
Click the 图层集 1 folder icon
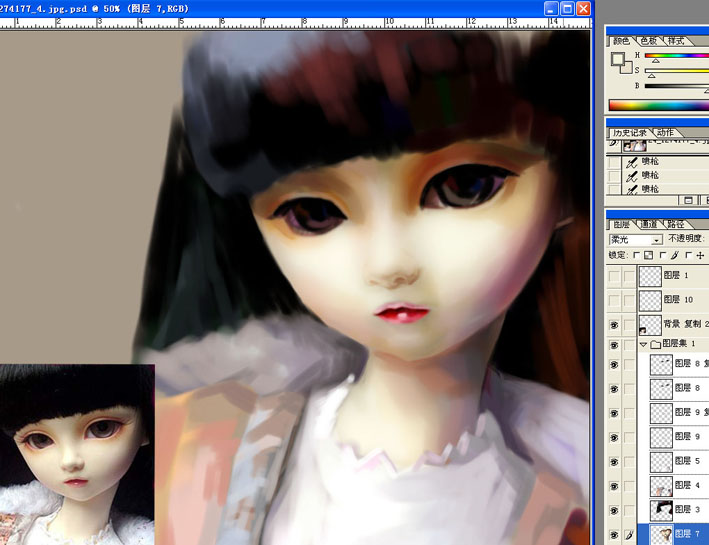pyautogui.click(x=655, y=344)
